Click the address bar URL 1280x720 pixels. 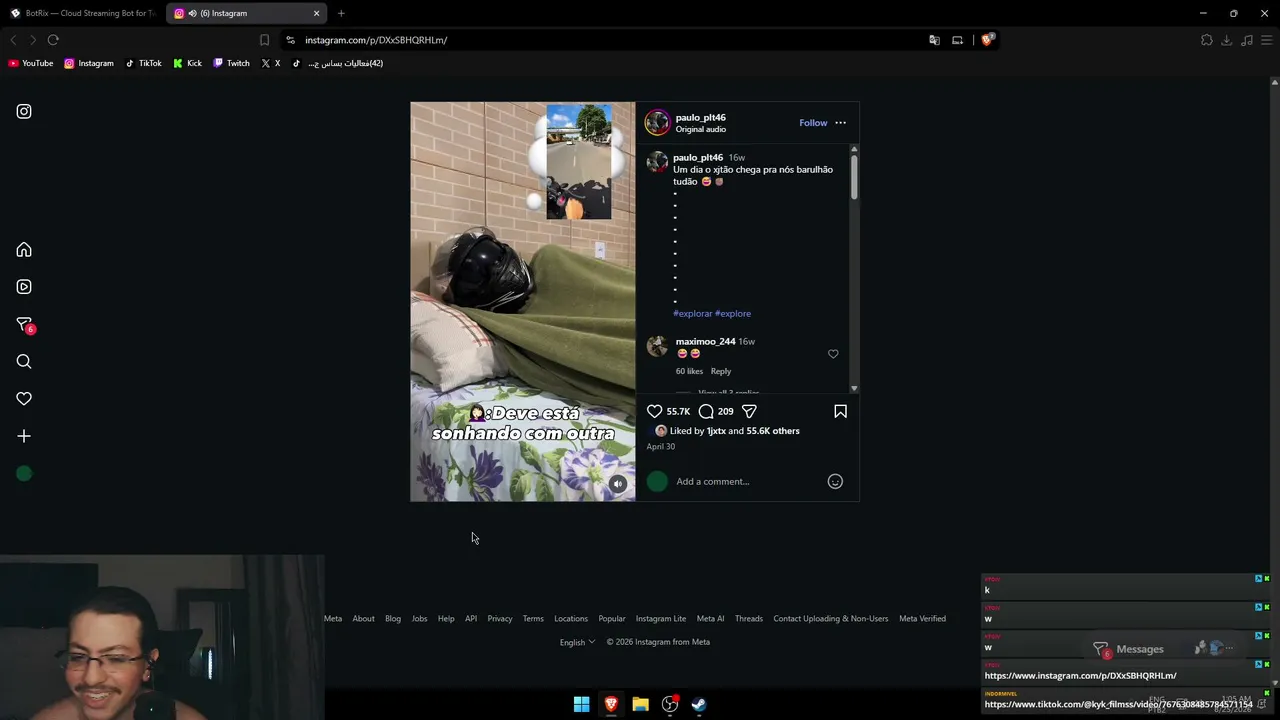[376, 40]
